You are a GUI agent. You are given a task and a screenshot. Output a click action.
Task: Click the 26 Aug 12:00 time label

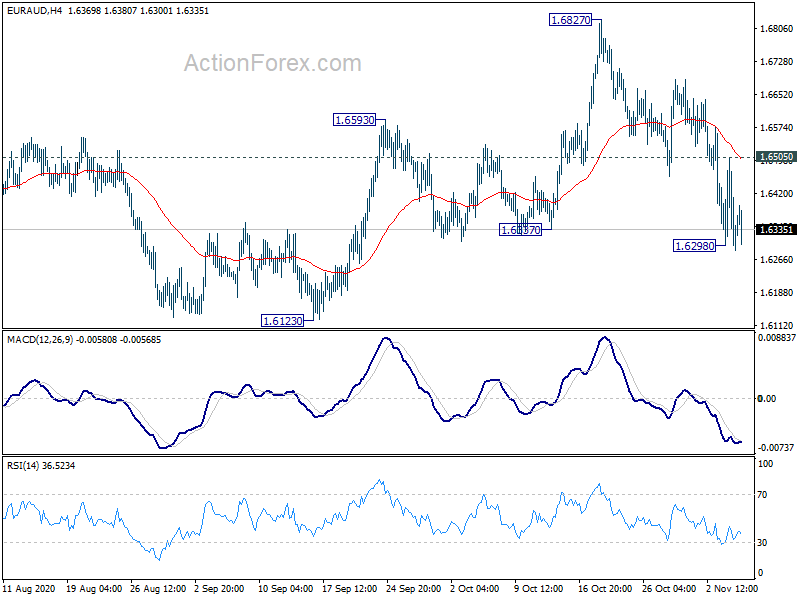tap(158, 589)
